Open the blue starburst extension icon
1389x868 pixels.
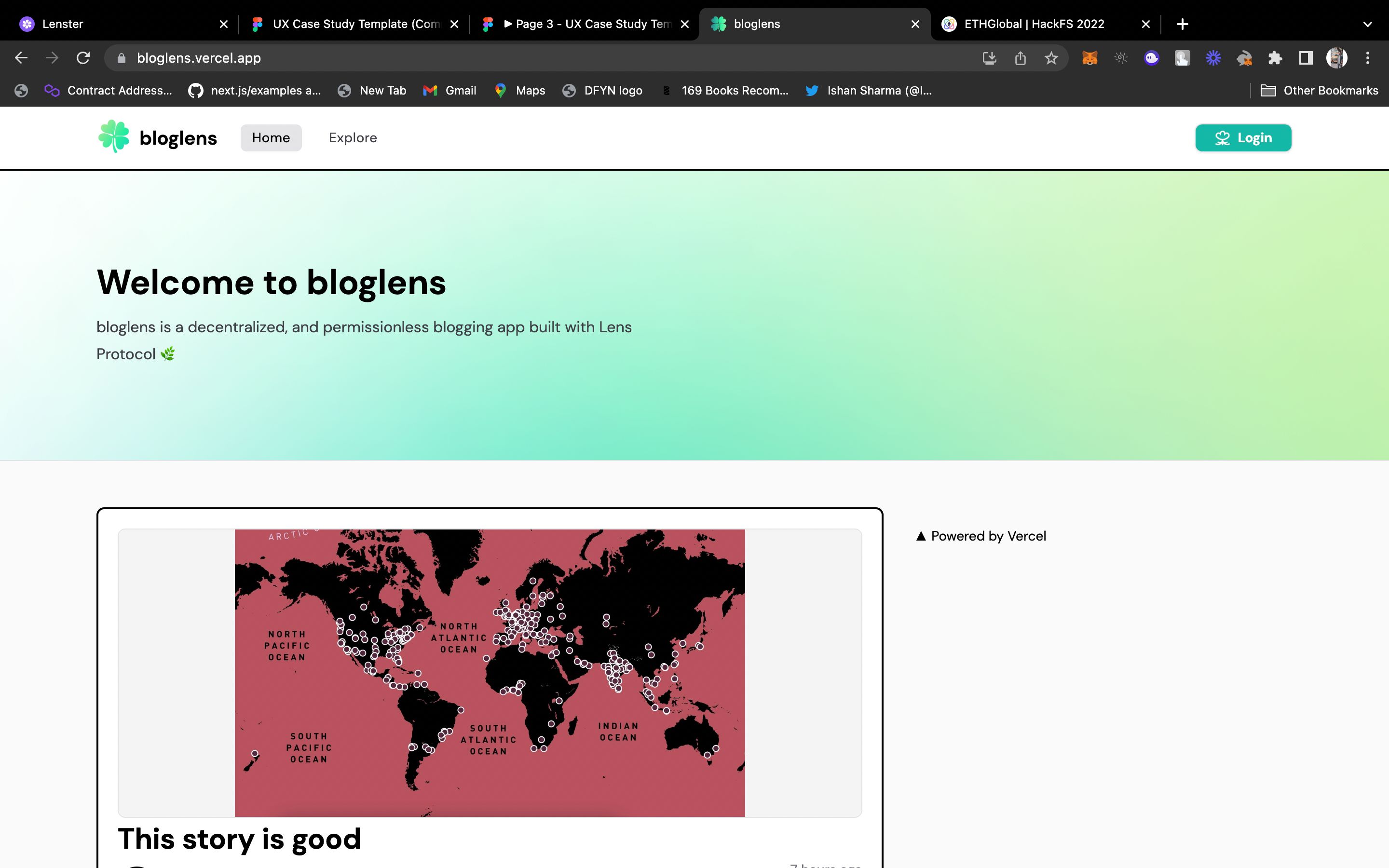point(1213,58)
